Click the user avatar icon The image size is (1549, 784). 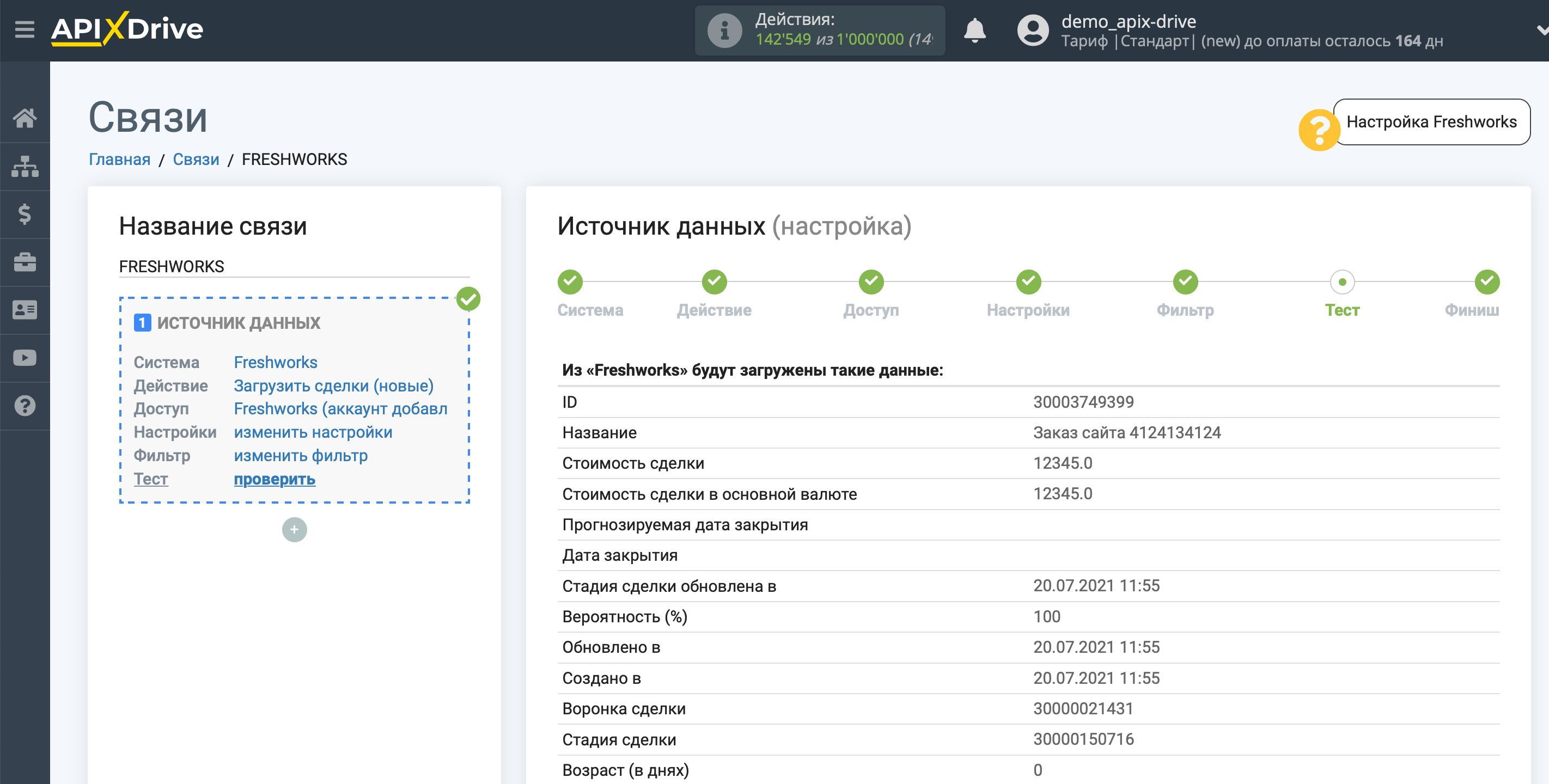click(1033, 30)
